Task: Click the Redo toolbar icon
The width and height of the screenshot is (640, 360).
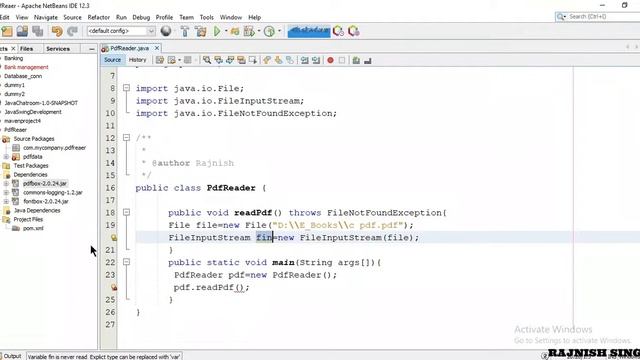Action: (72, 31)
